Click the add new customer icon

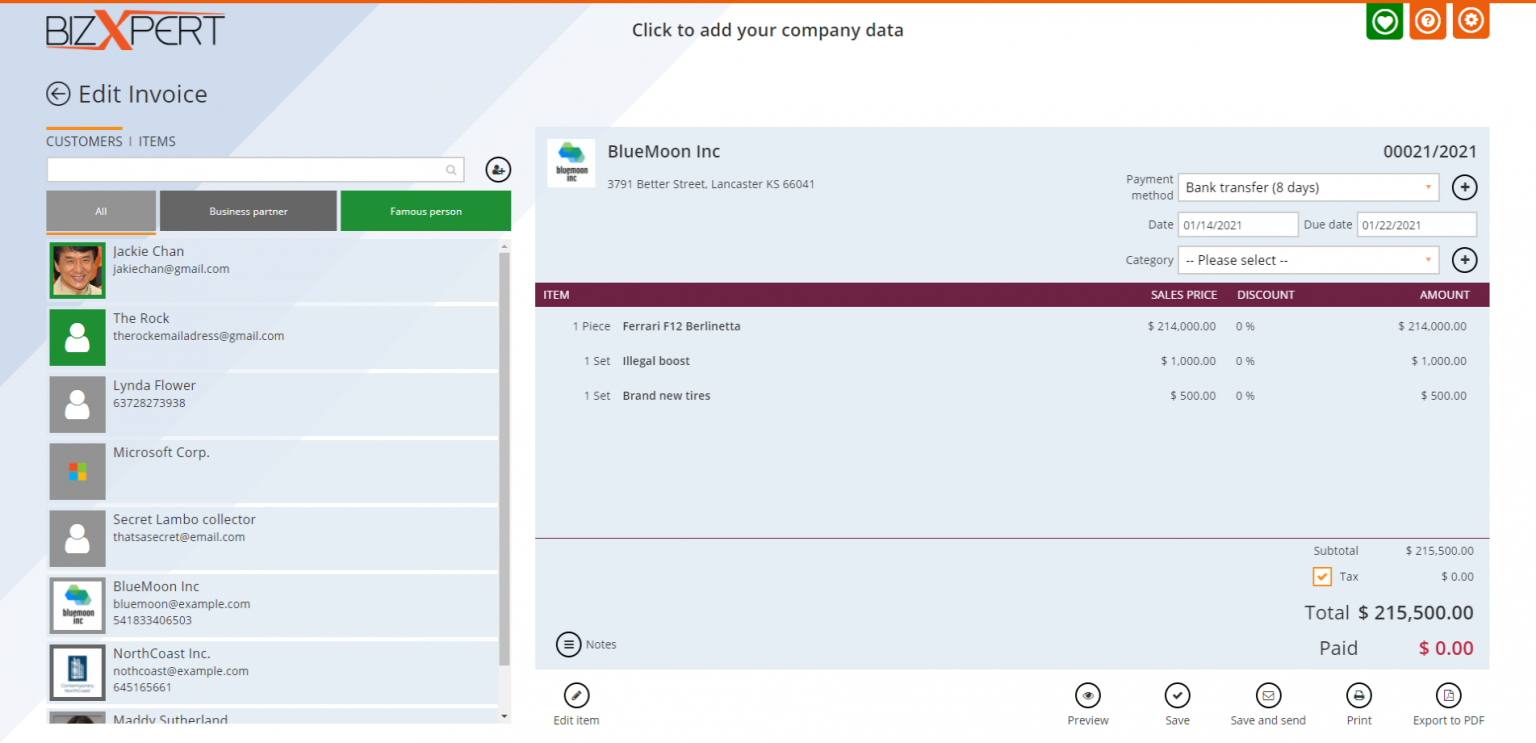(x=498, y=170)
